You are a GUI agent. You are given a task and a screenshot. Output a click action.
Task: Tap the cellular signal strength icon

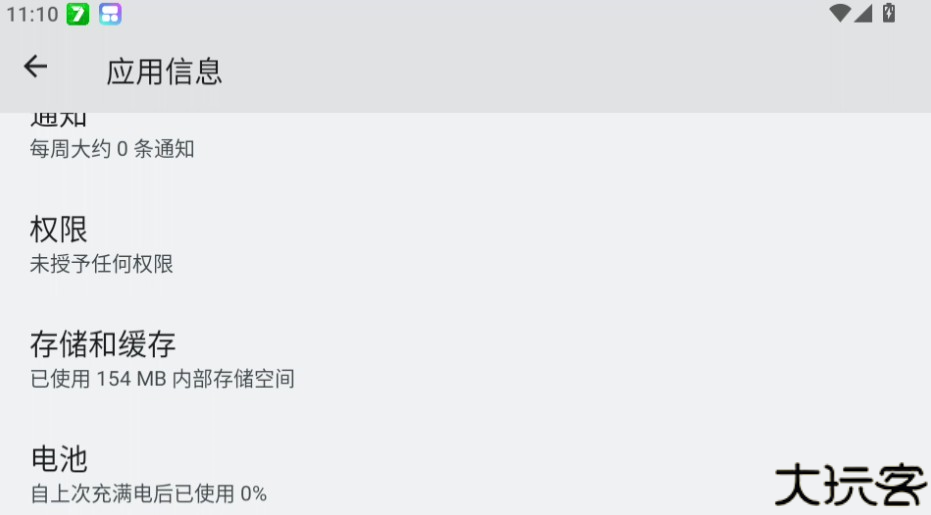(864, 13)
